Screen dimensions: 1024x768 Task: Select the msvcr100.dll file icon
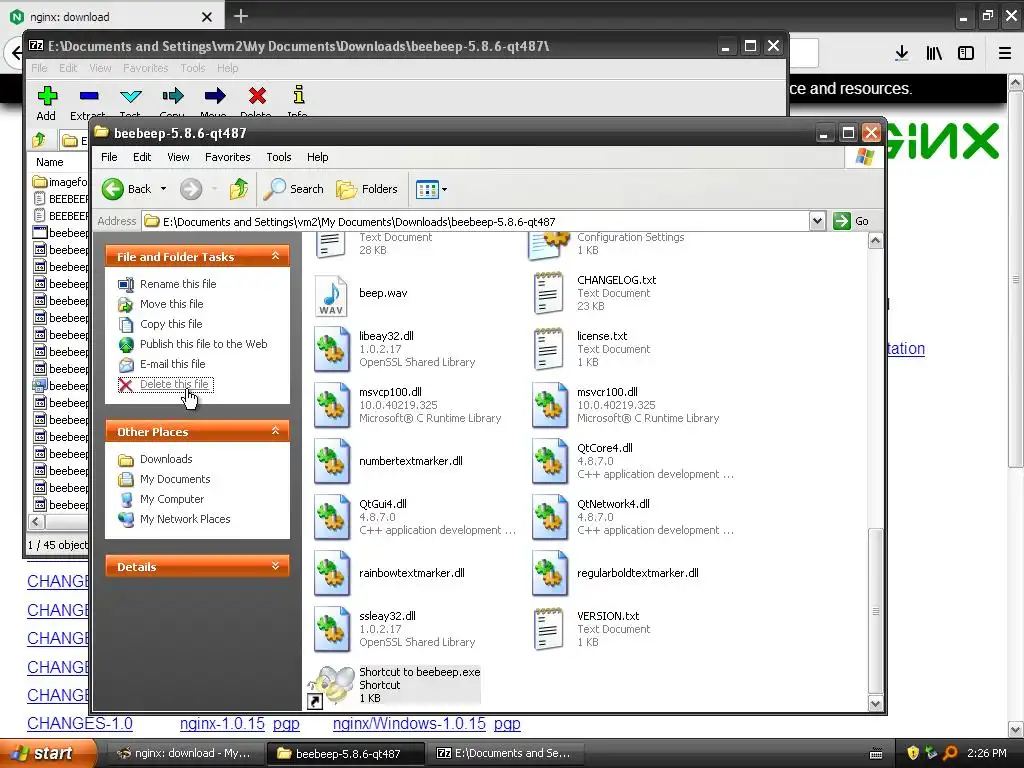point(549,406)
